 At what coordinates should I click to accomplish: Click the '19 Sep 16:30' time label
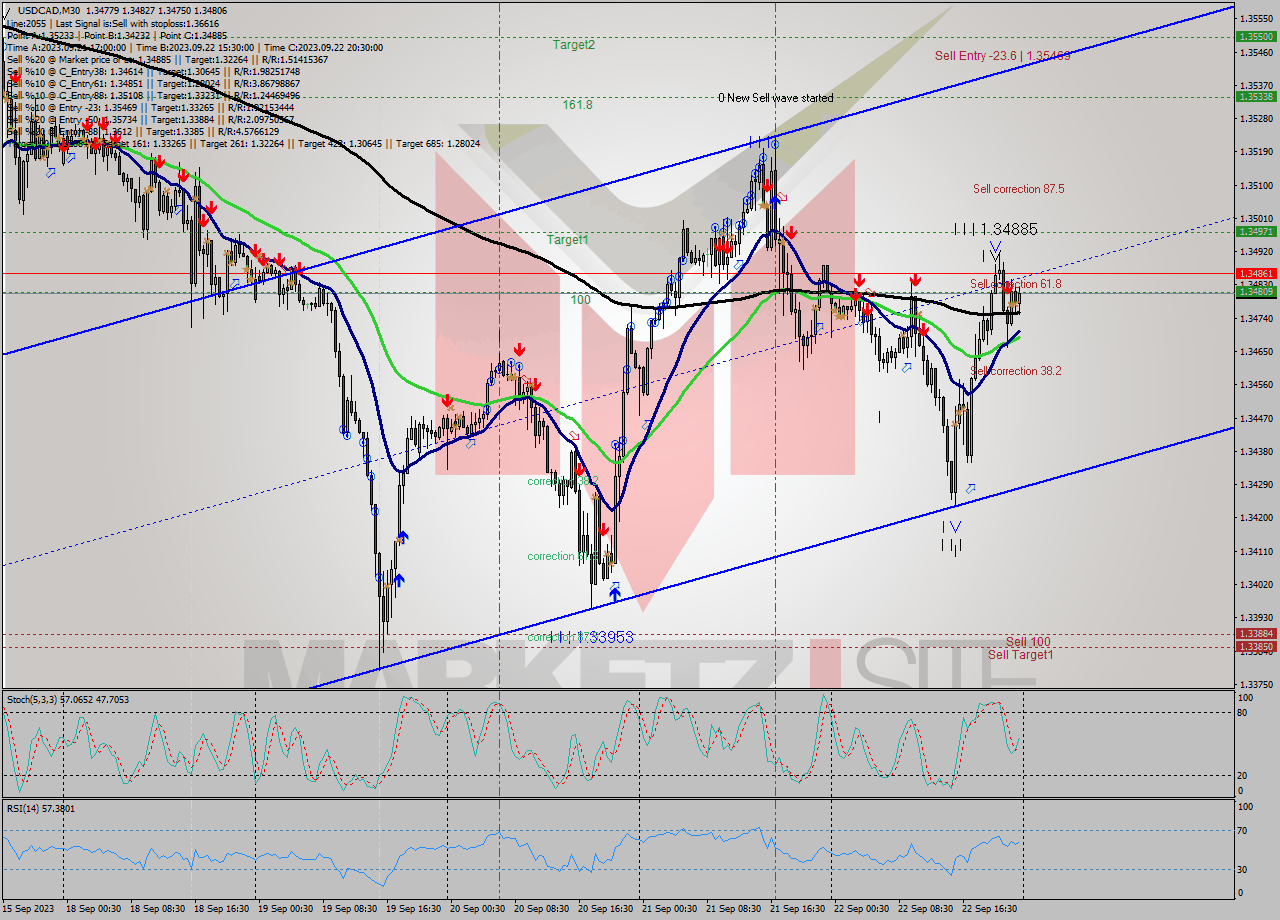(x=412, y=909)
